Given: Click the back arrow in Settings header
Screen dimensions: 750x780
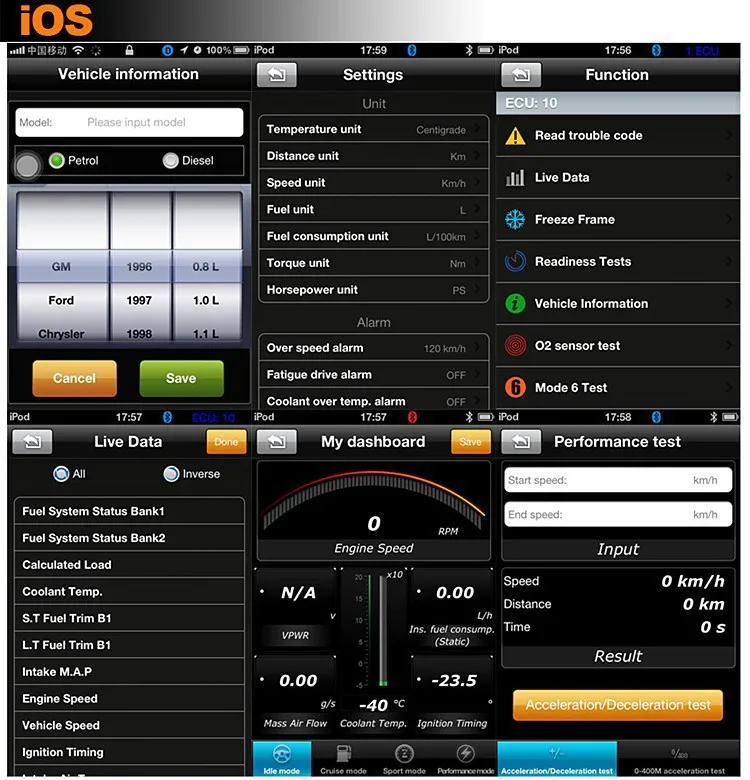Looking at the screenshot, I should click(277, 75).
